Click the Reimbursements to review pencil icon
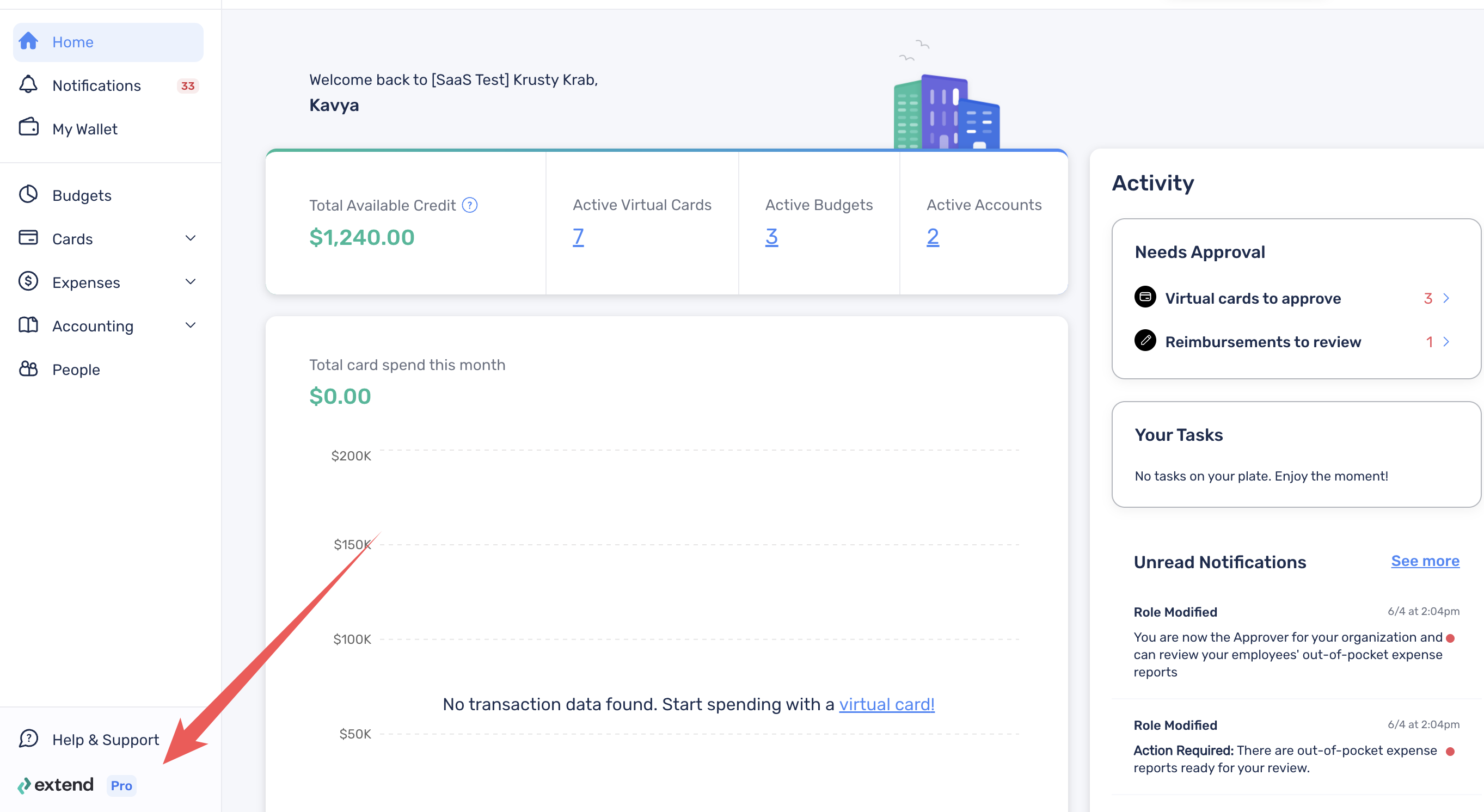1484x812 pixels. click(x=1145, y=340)
